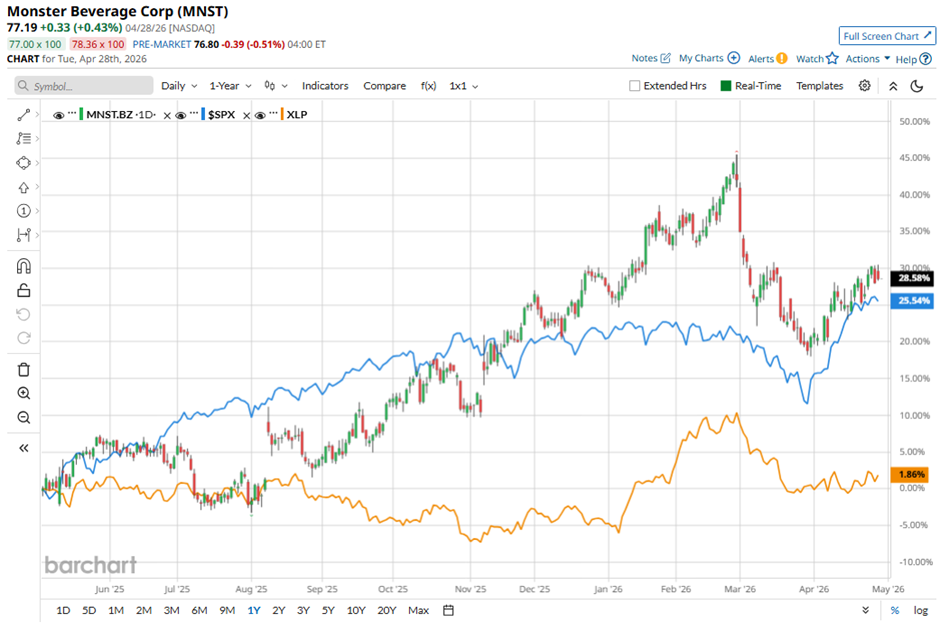
Task: Open the Actions dropdown menu
Action: click(x=866, y=59)
